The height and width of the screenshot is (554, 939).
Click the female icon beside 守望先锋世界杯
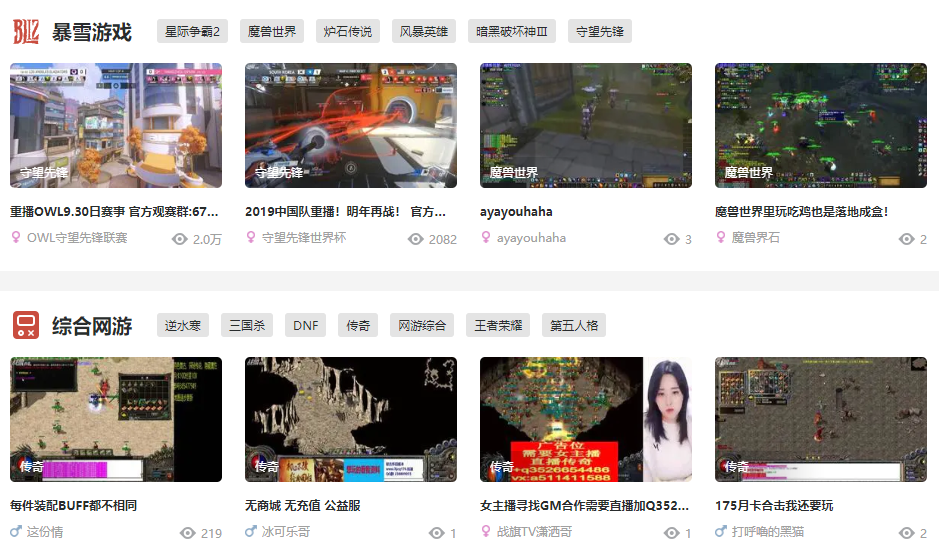tap(251, 237)
